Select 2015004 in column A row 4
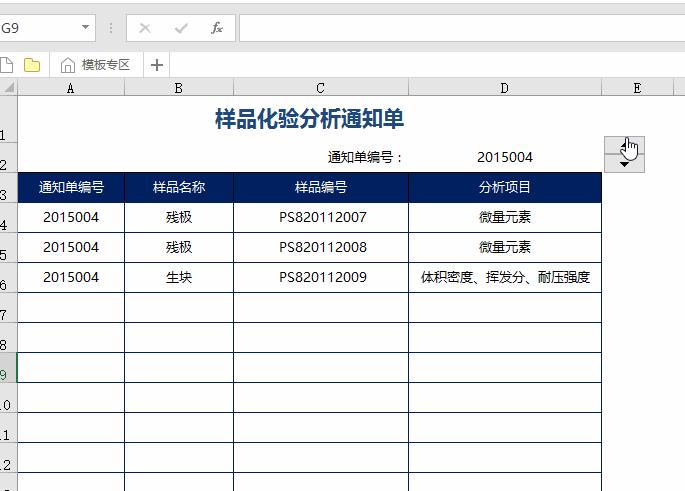Image resolution: width=685 pixels, height=491 pixels. (x=71, y=217)
